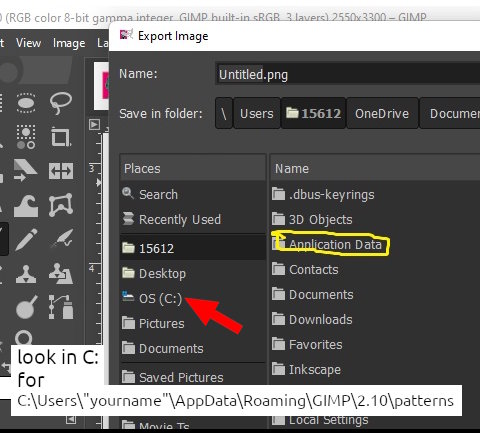Go to Users in folder path
This screenshot has width=480, height=433.
click(x=257, y=114)
